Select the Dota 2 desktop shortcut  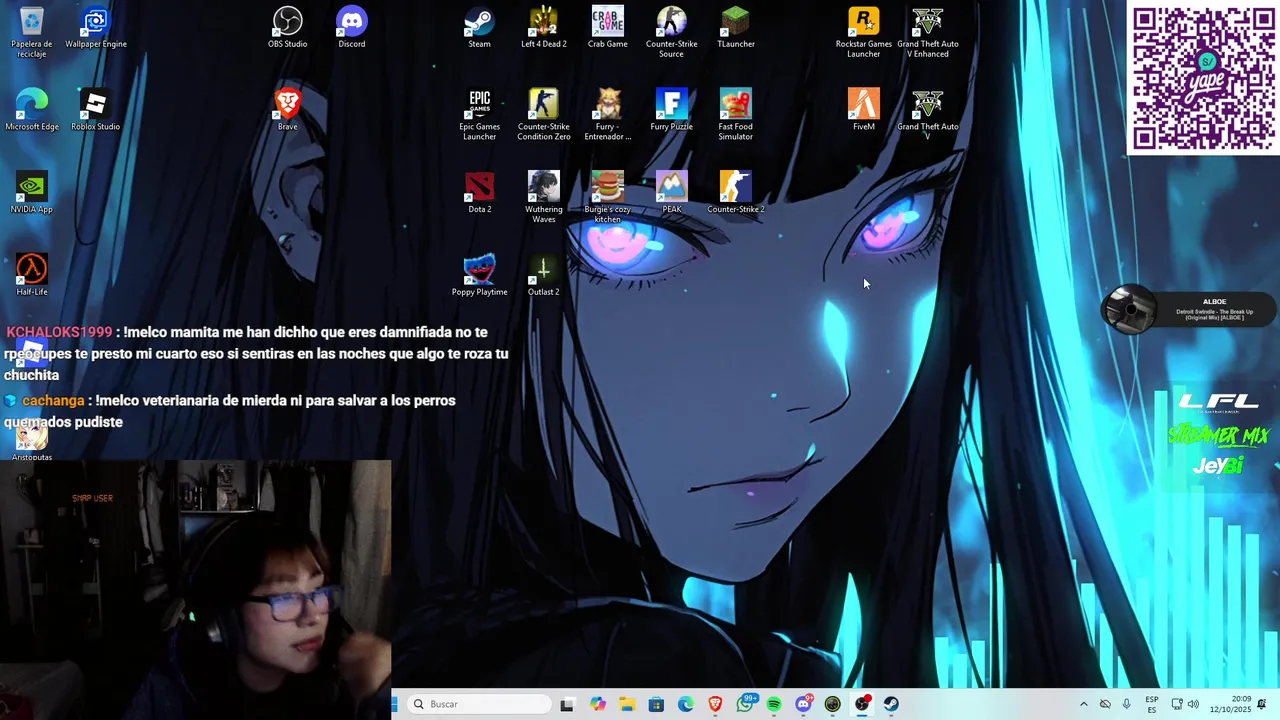pos(479,192)
